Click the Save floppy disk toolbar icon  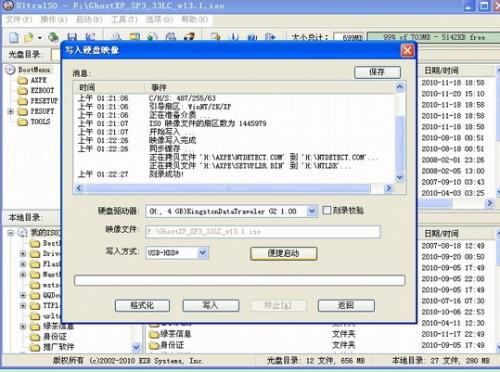[72, 37]
